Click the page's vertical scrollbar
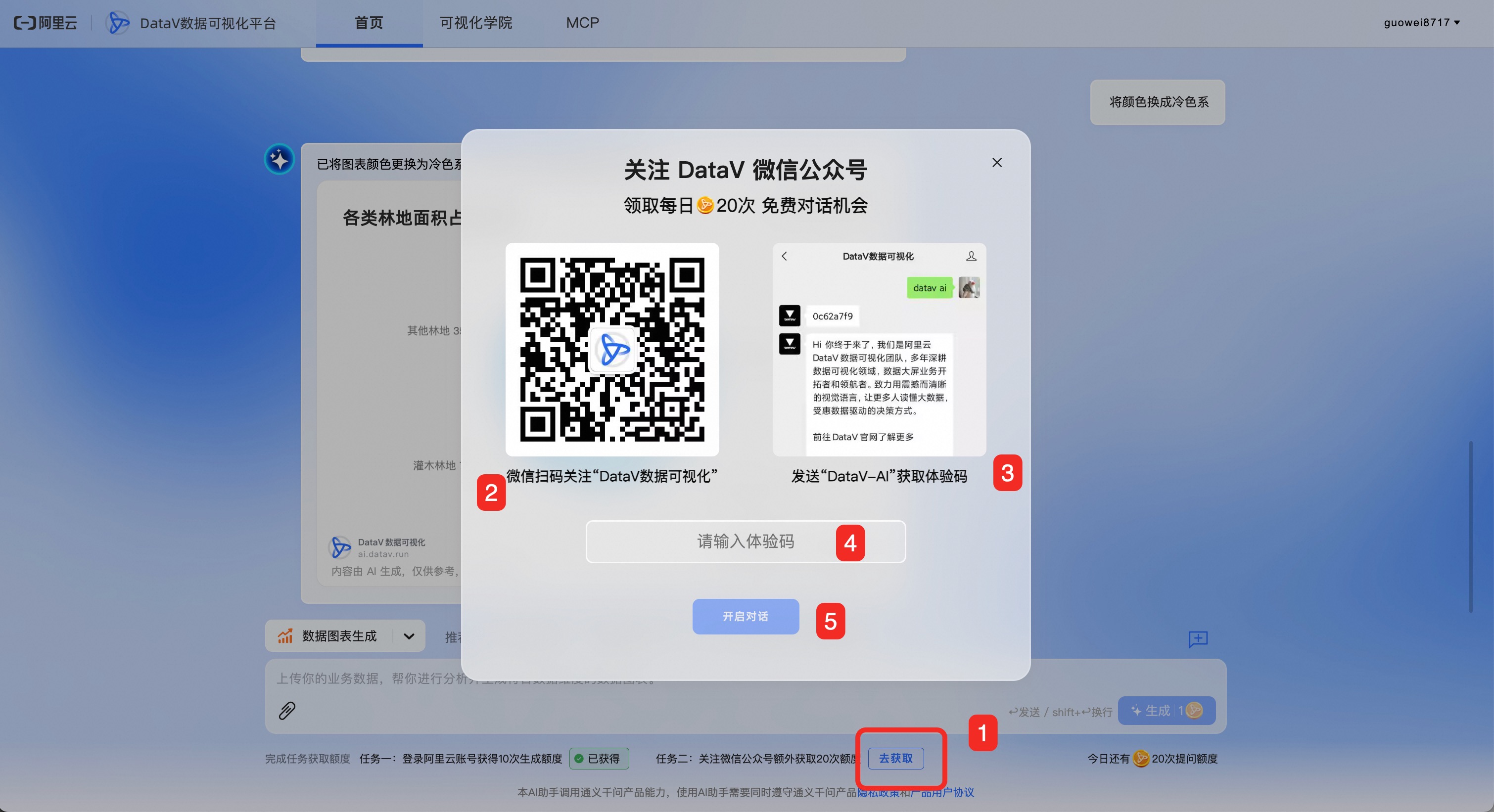 (x=1471, y=526)
